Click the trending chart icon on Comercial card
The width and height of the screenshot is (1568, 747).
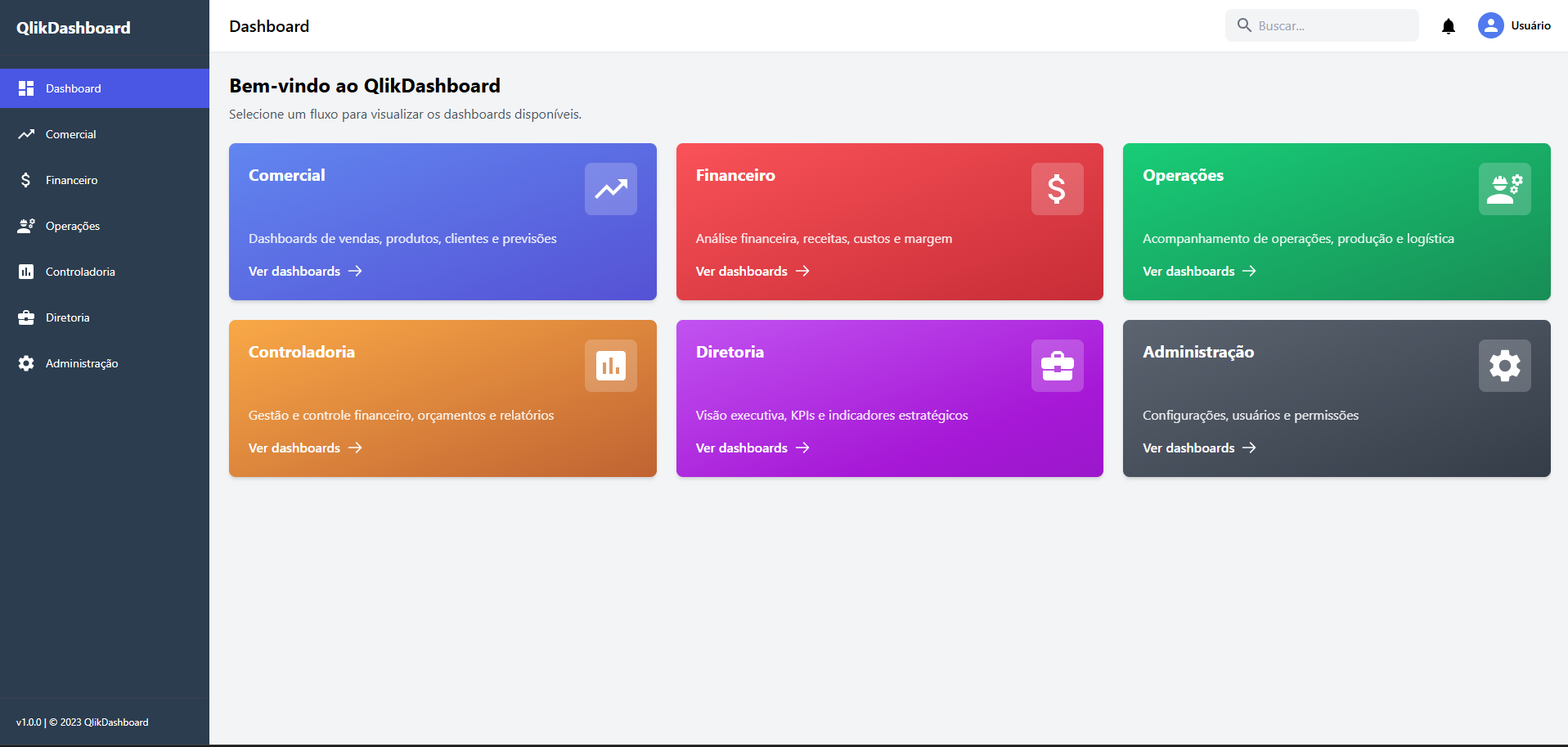tap(610, 189)
